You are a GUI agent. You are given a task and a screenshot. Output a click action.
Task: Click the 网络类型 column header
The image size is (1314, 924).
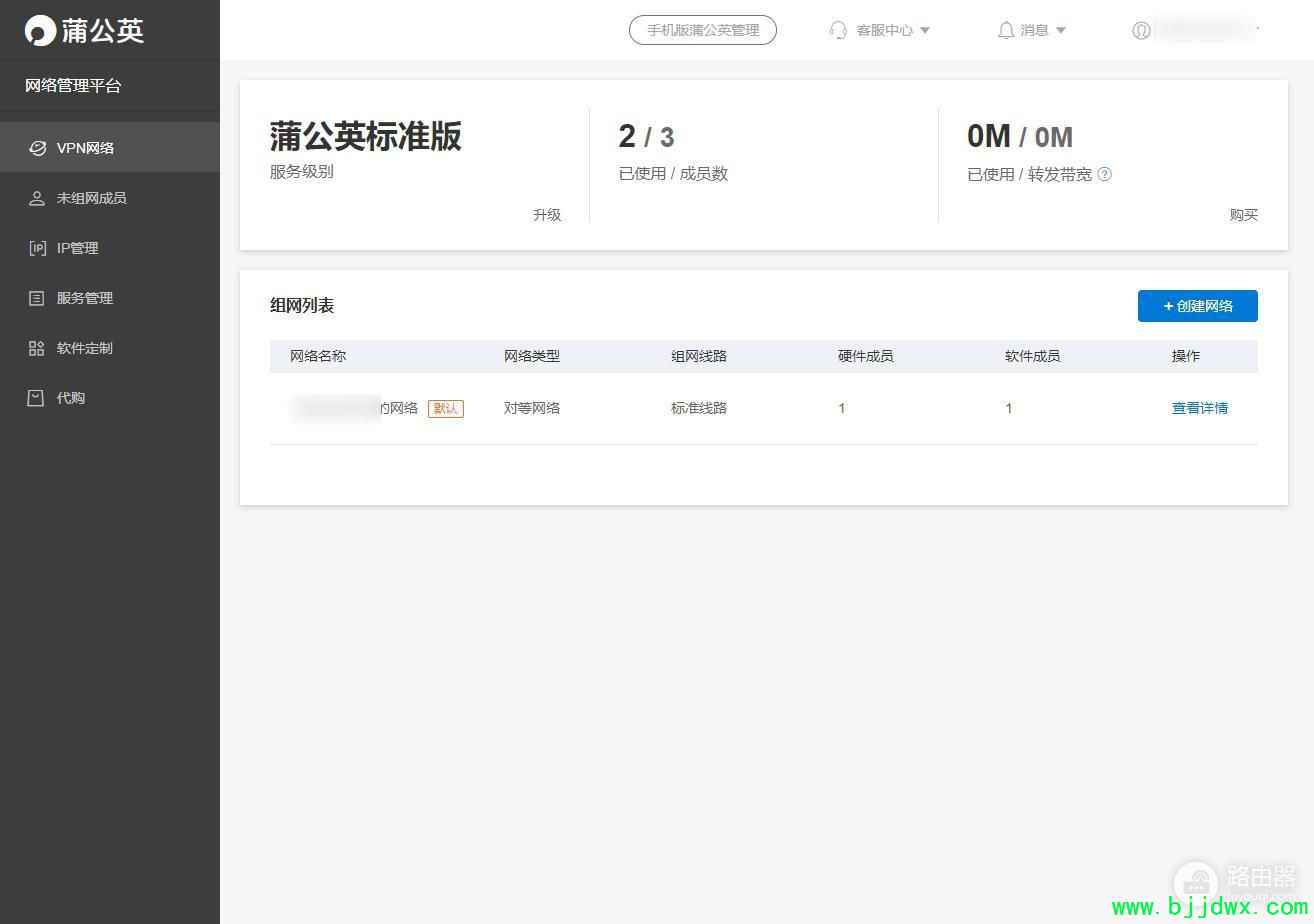click(532, 356)
